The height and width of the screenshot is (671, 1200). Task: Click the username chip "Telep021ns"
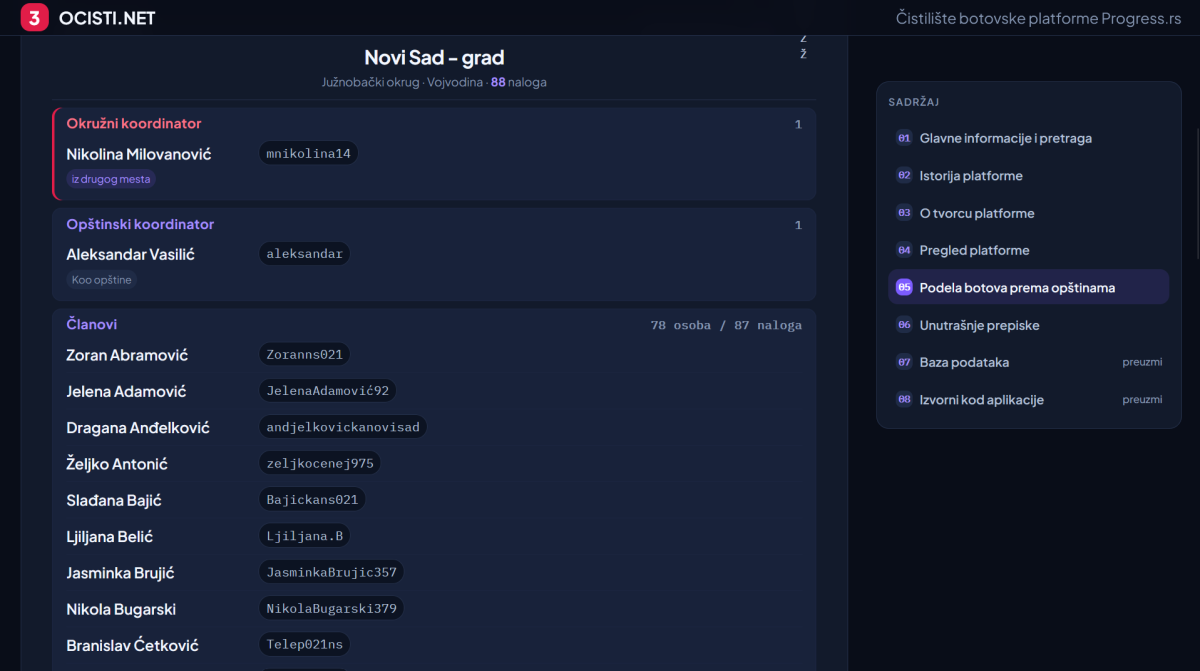[305, 645]
